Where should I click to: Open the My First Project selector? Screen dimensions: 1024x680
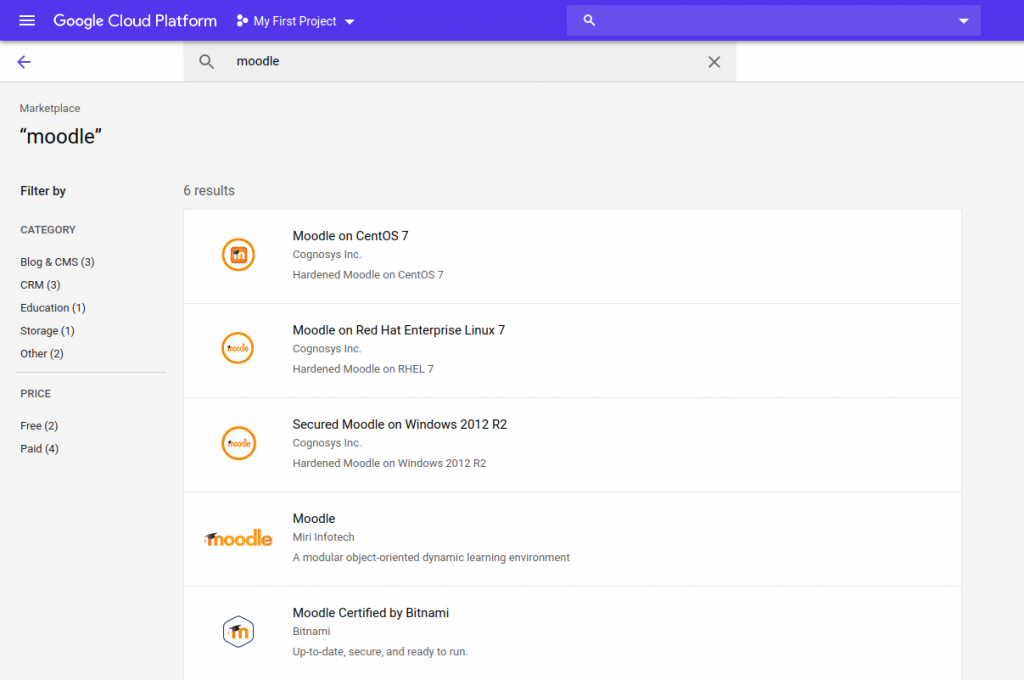pos(295,21)
